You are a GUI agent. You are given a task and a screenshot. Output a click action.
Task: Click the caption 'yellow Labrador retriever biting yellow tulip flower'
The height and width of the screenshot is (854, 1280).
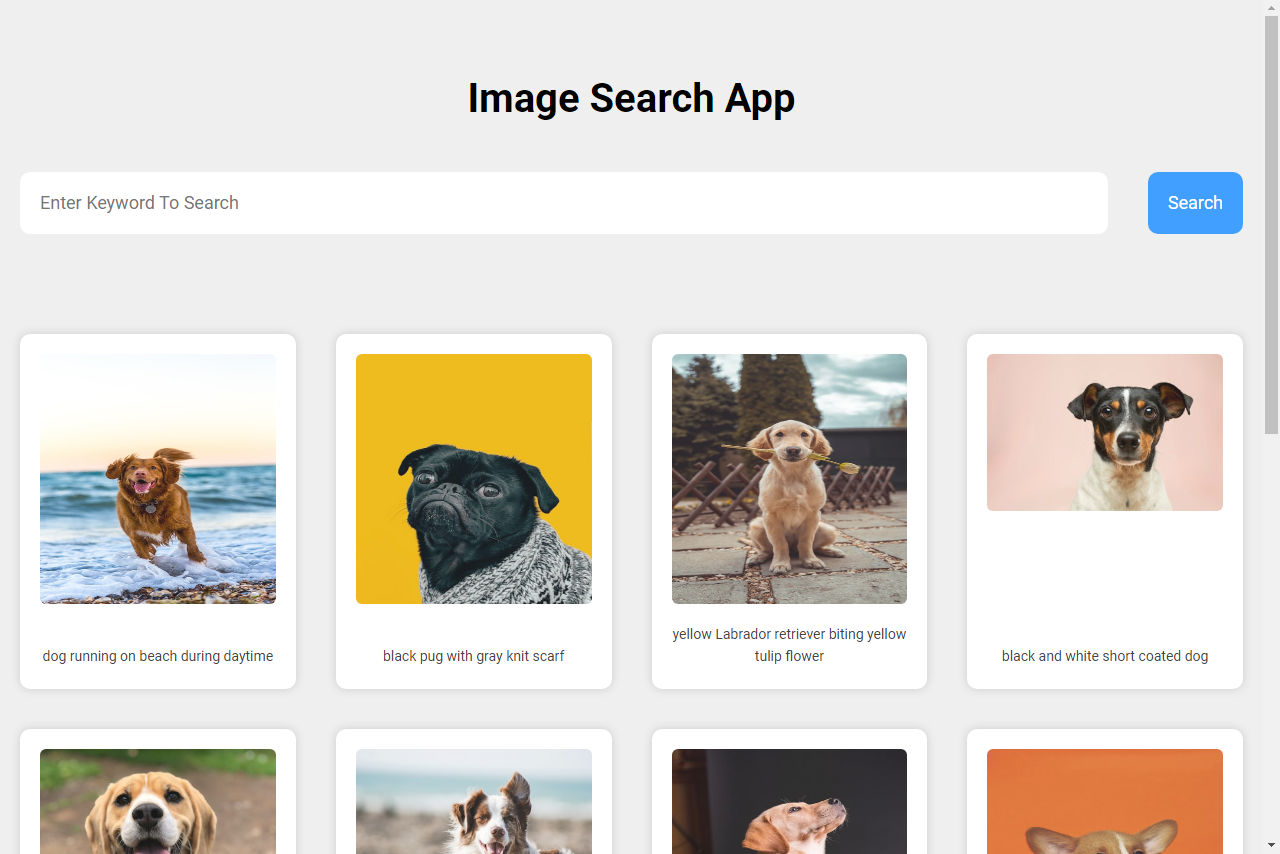789,645
